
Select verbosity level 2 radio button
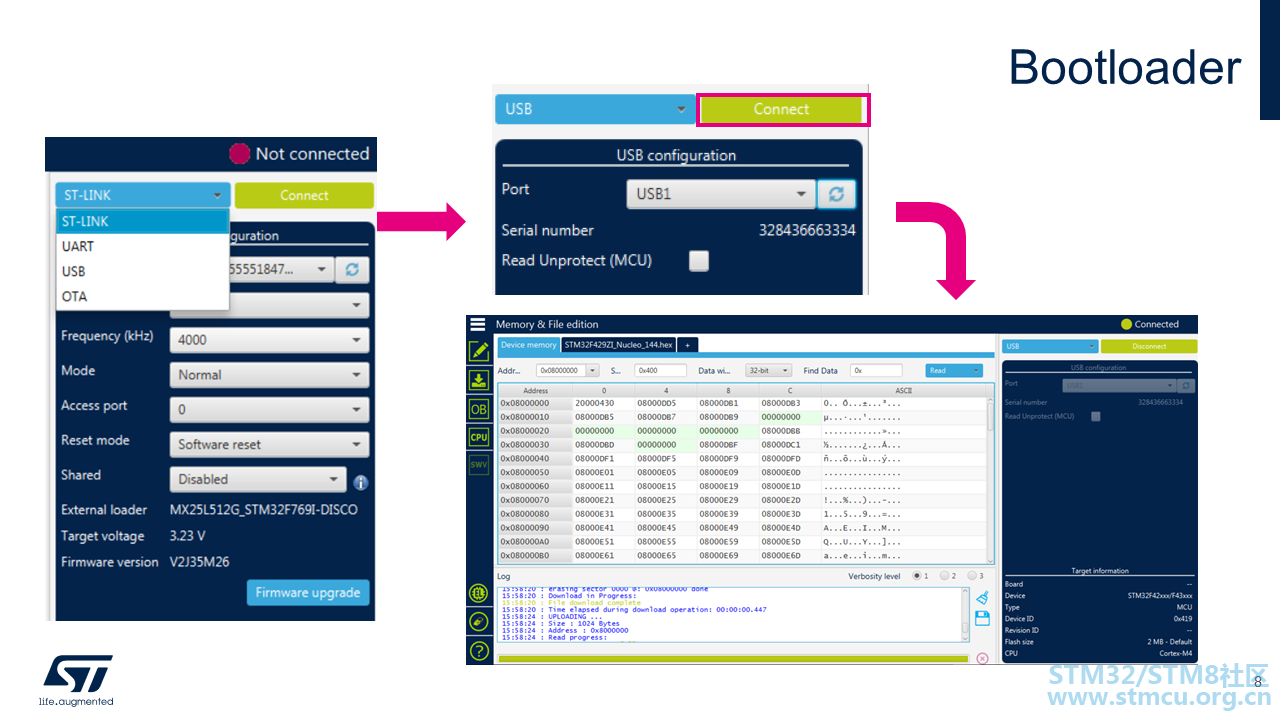(x=945, y=576)
